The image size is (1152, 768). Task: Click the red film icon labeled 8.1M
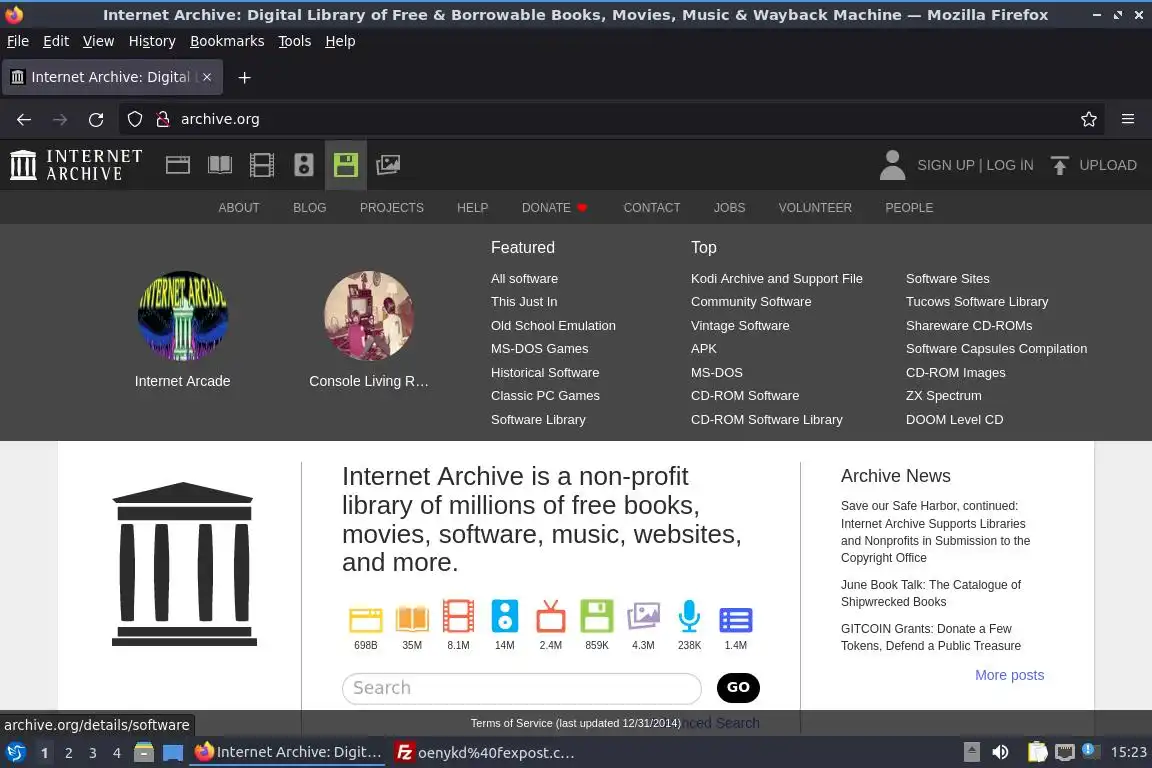(x=458, y=616)
